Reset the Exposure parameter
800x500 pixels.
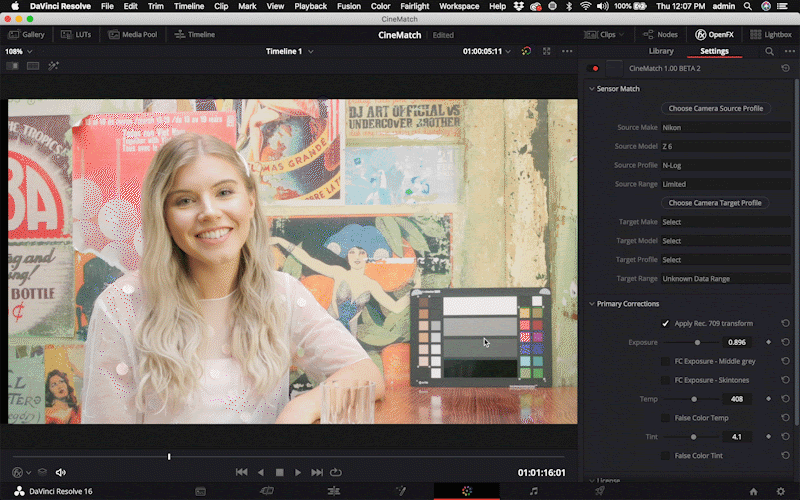[x=785, y=342]
